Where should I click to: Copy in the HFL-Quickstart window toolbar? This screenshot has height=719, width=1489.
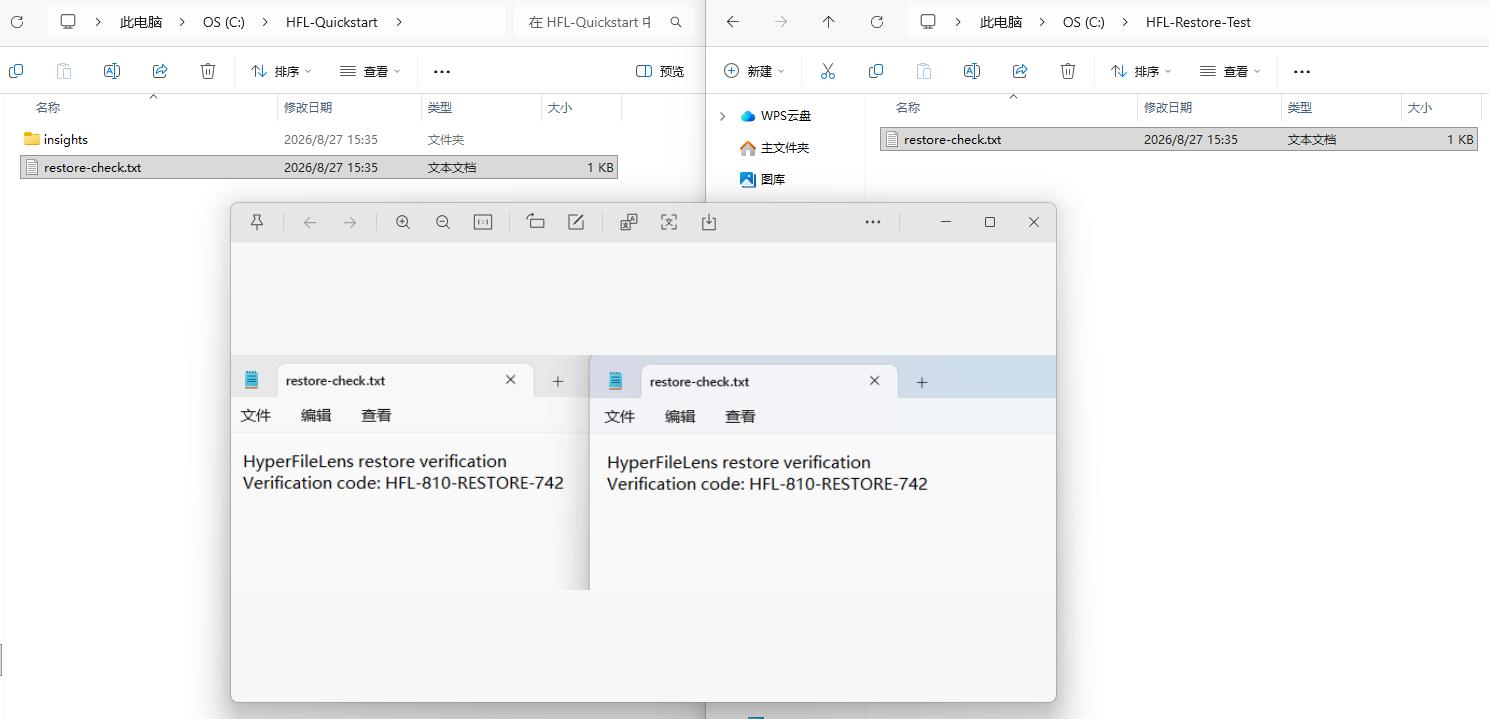pyautogui.click(x=16, y=71)
